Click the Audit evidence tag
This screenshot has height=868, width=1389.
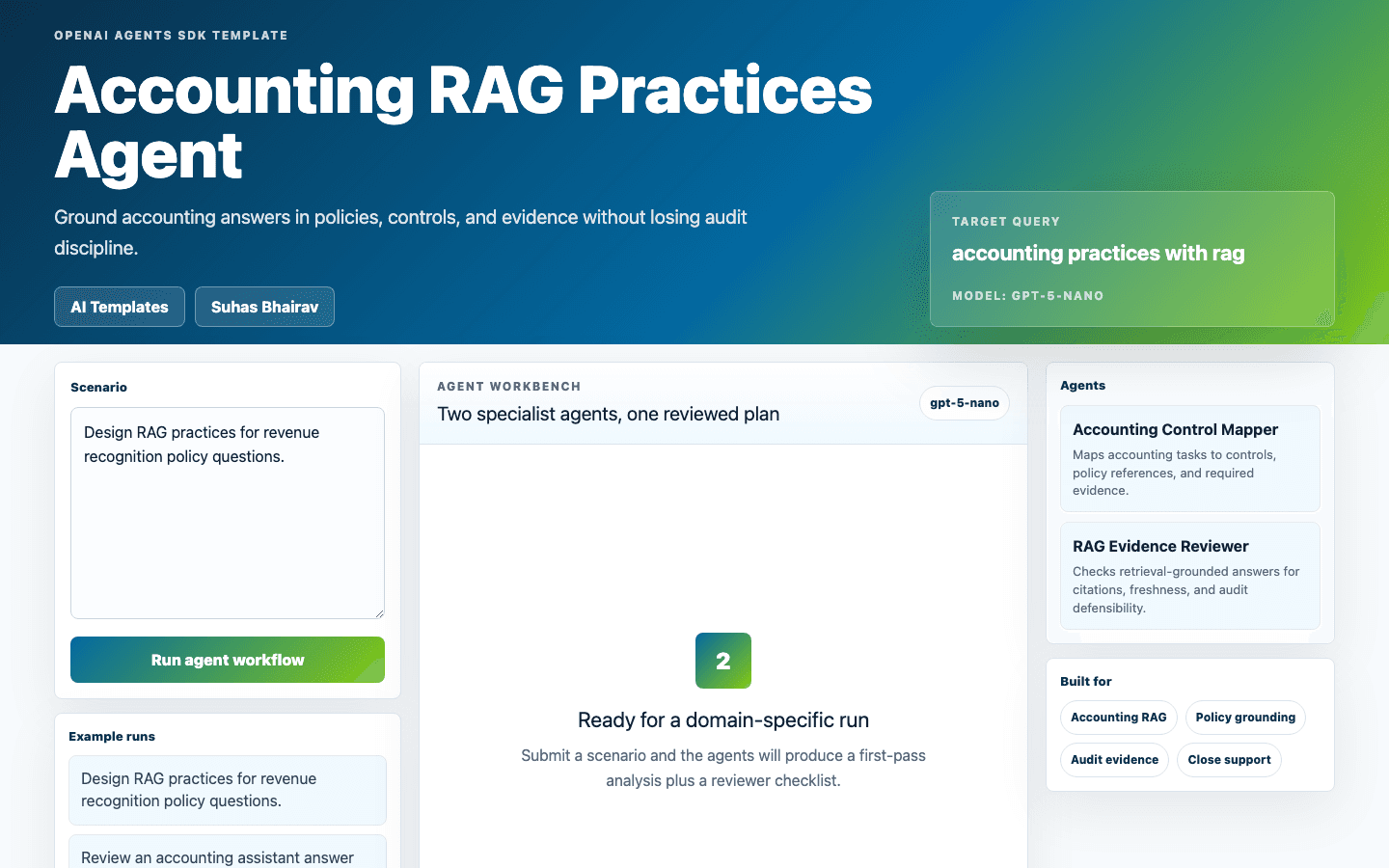coord(1114,760)
